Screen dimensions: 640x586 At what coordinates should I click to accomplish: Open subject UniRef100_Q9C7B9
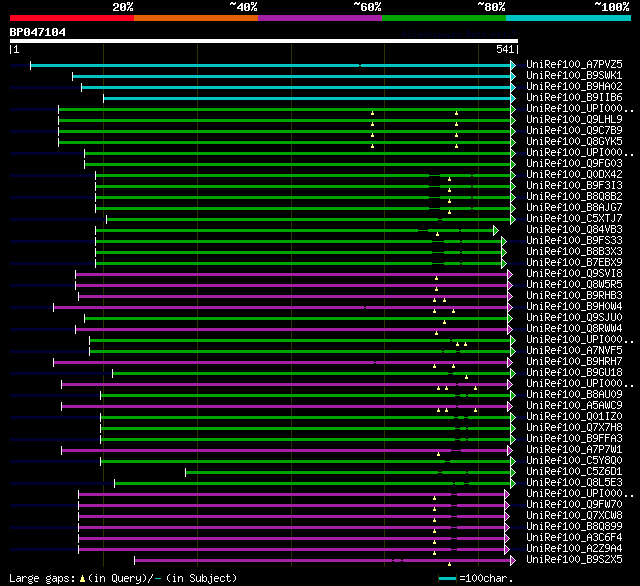(x=574, y=131)
